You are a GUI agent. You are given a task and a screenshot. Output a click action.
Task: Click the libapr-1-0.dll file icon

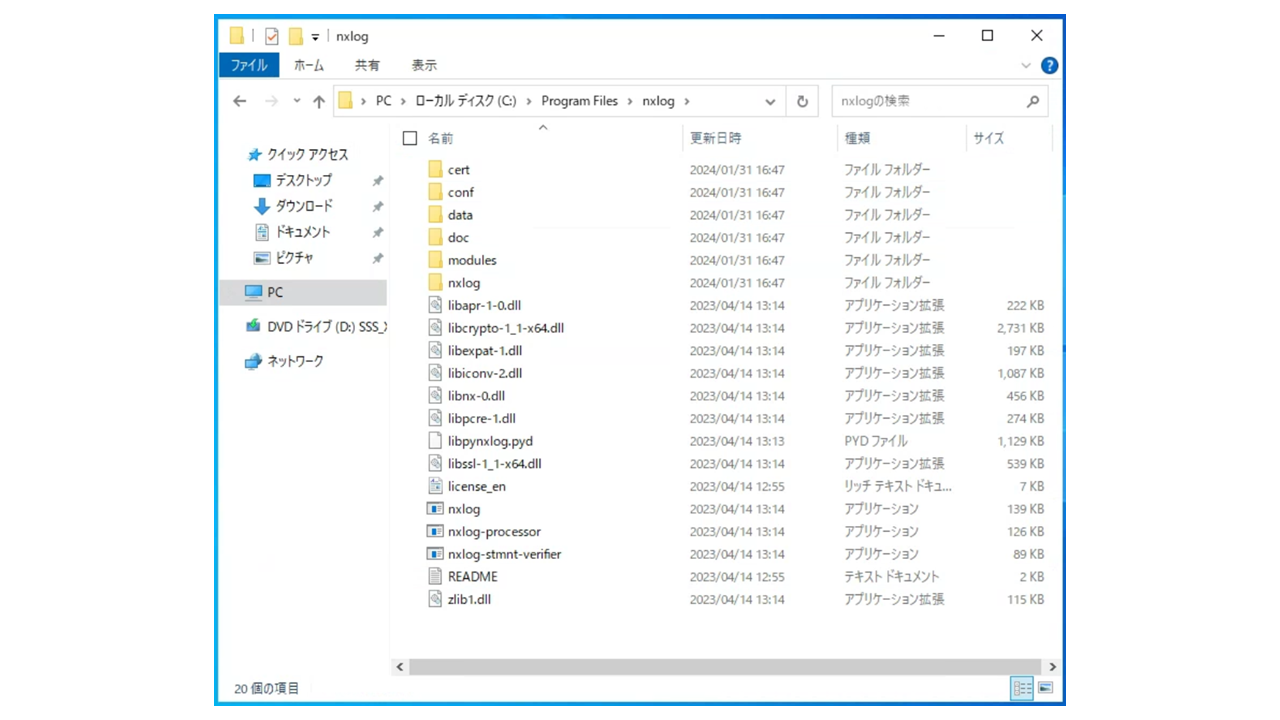[435, 305]
